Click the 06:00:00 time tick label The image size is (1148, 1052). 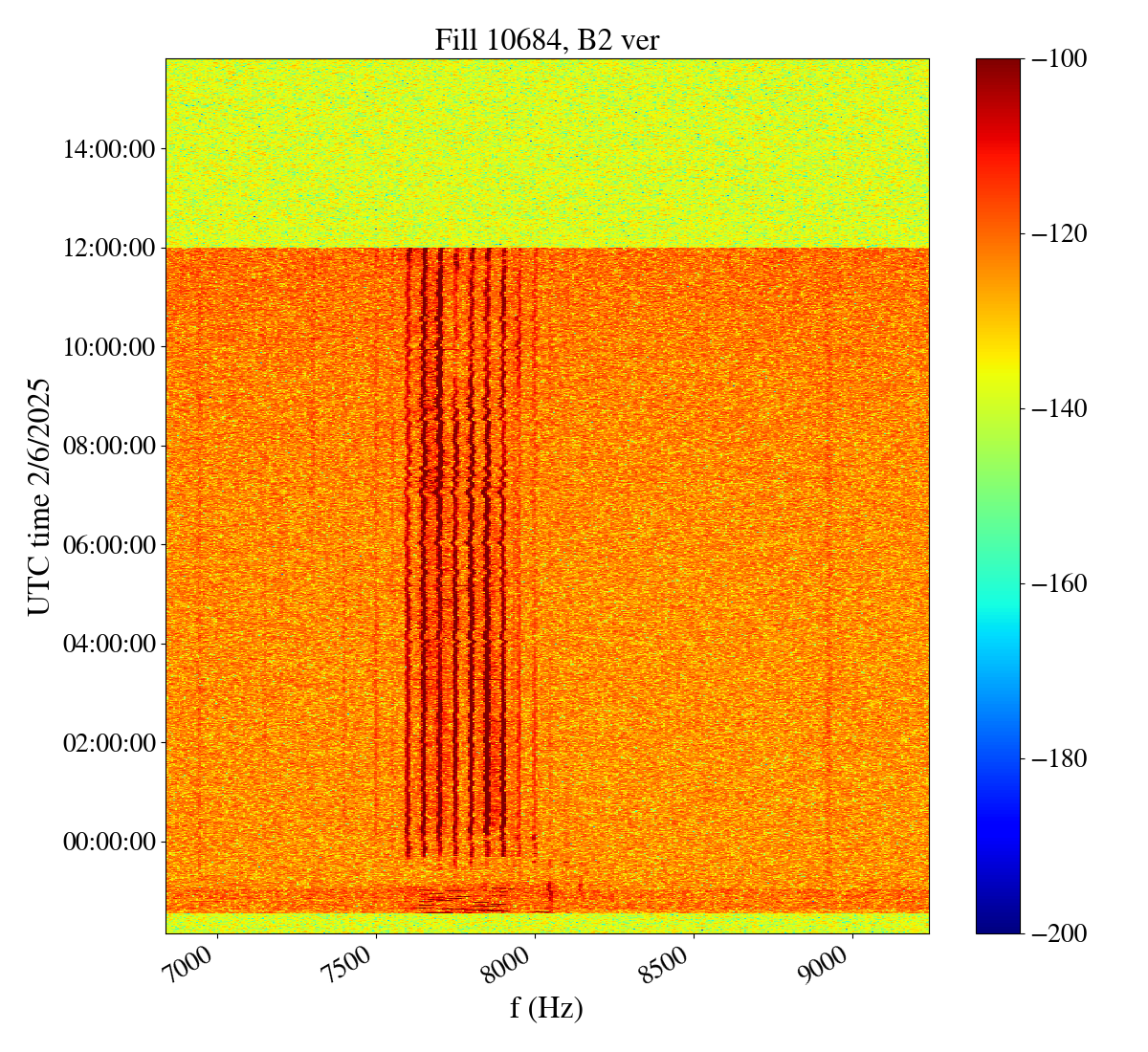coord(109,545)
